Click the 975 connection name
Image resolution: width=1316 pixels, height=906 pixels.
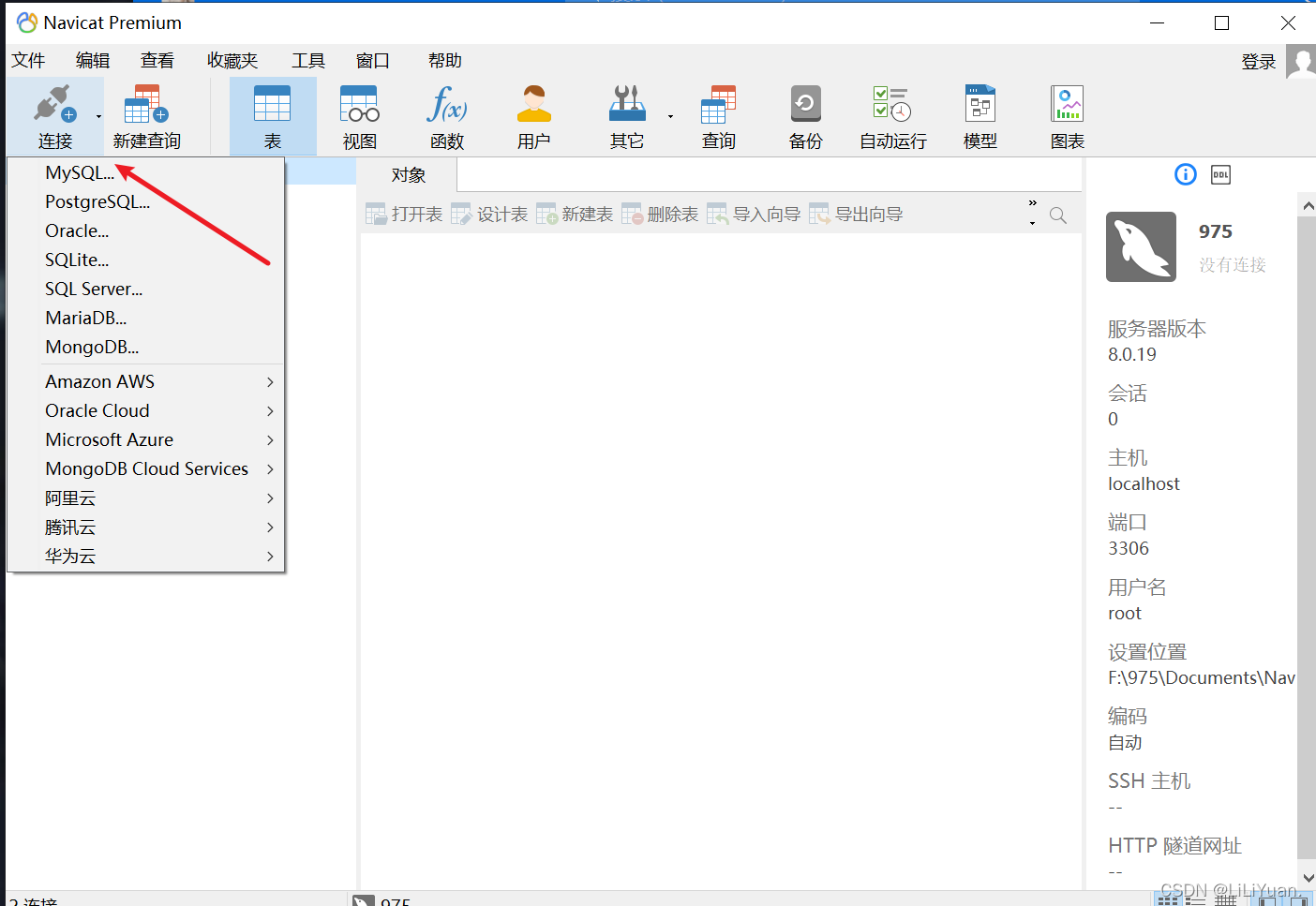coord(1216,231)
